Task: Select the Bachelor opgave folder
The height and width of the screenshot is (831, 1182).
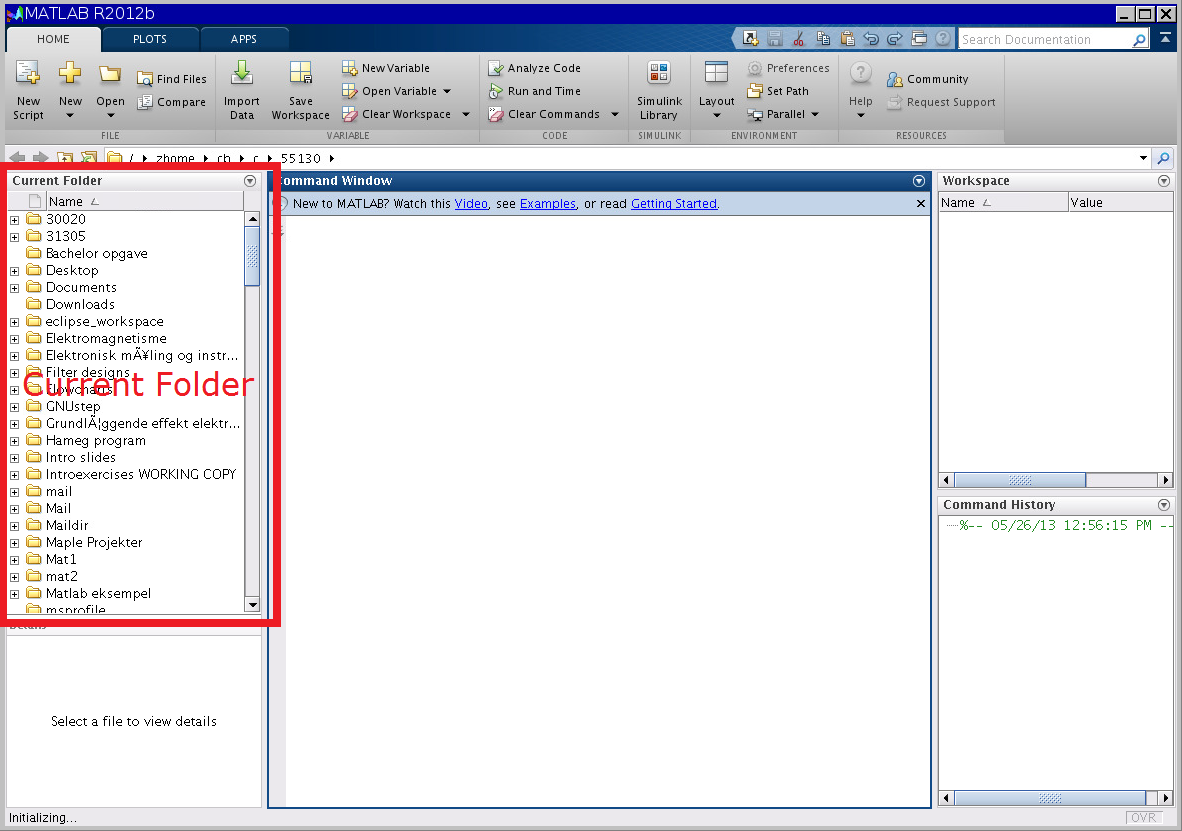Action: coord(96,253)
